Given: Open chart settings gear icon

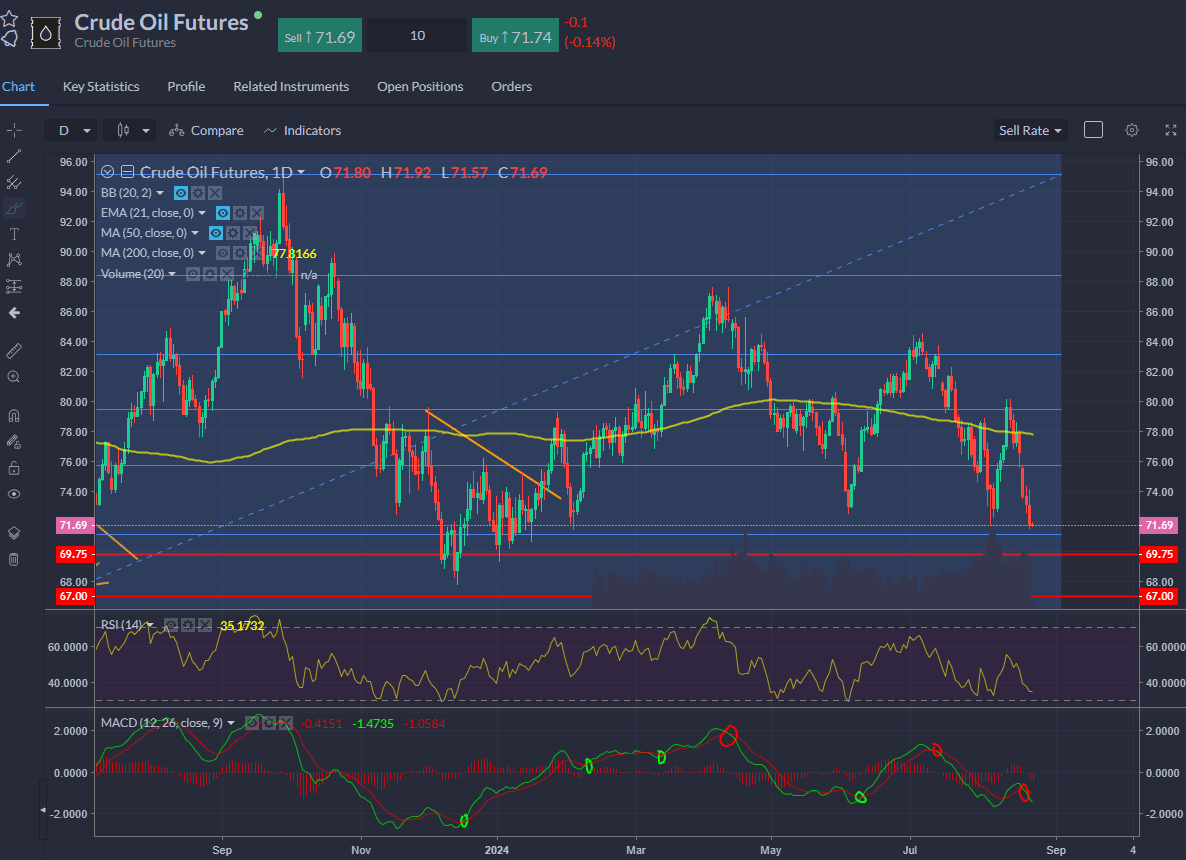Looking at the screenshot, I should pos(1132,130).
